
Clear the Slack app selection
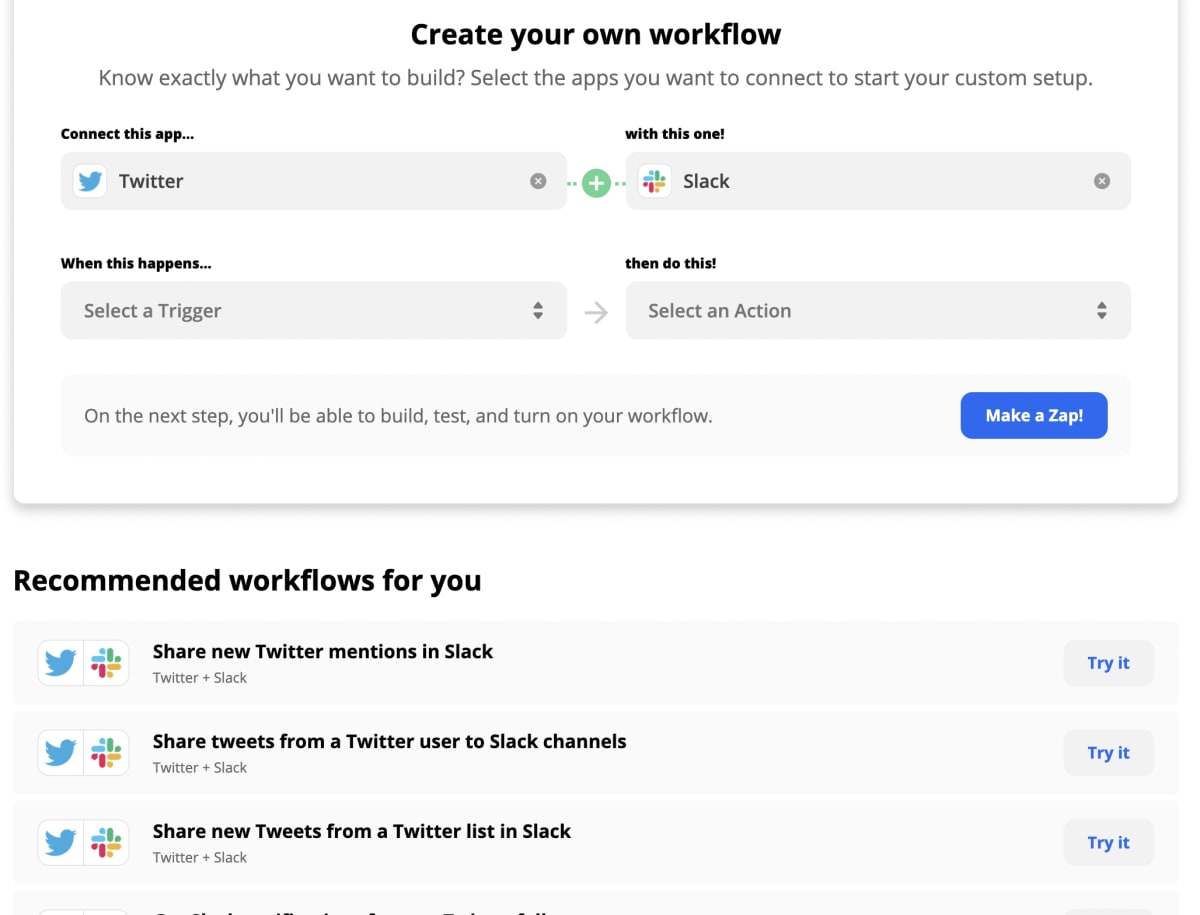coord(1102,181)
